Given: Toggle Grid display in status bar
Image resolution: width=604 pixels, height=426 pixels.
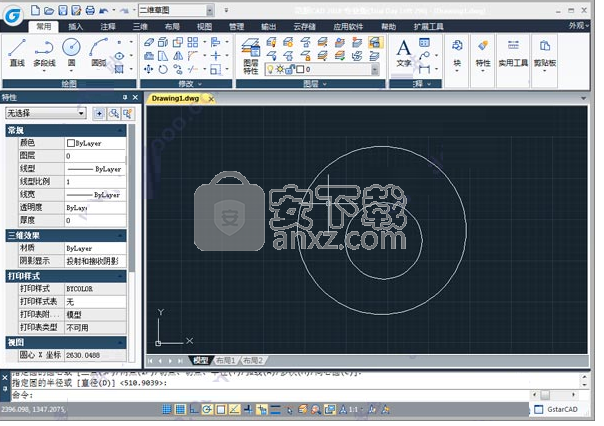Looking at the screenshot, I should 180,409.
